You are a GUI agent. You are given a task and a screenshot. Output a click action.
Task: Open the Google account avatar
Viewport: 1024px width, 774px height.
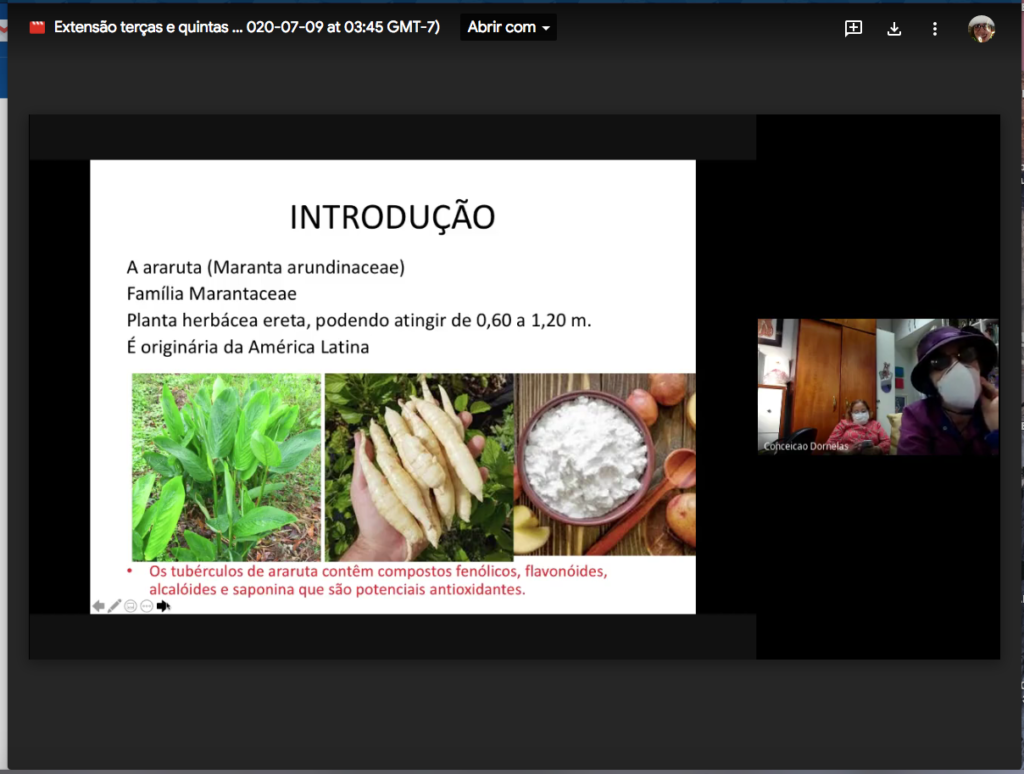coord(981,29)
